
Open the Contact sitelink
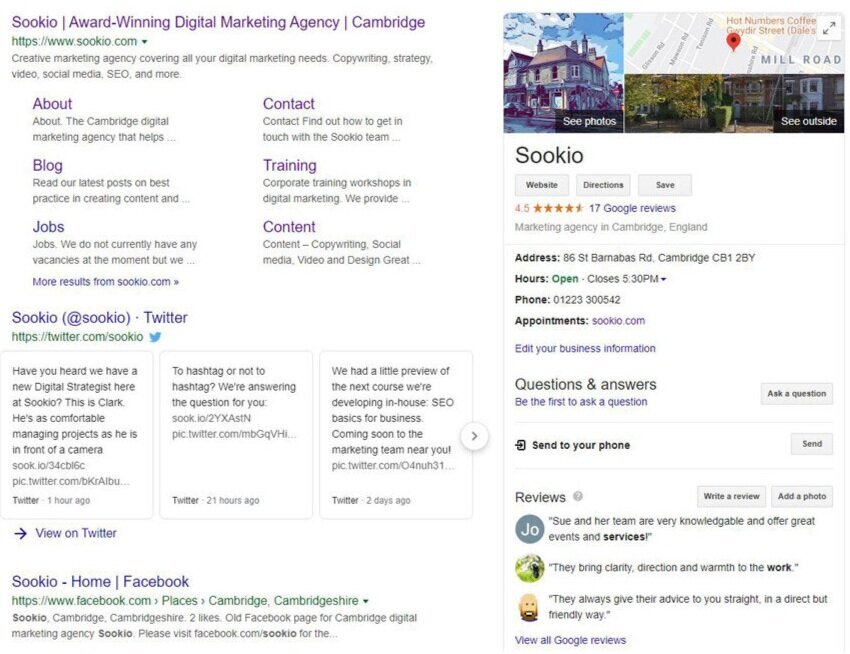288,104
